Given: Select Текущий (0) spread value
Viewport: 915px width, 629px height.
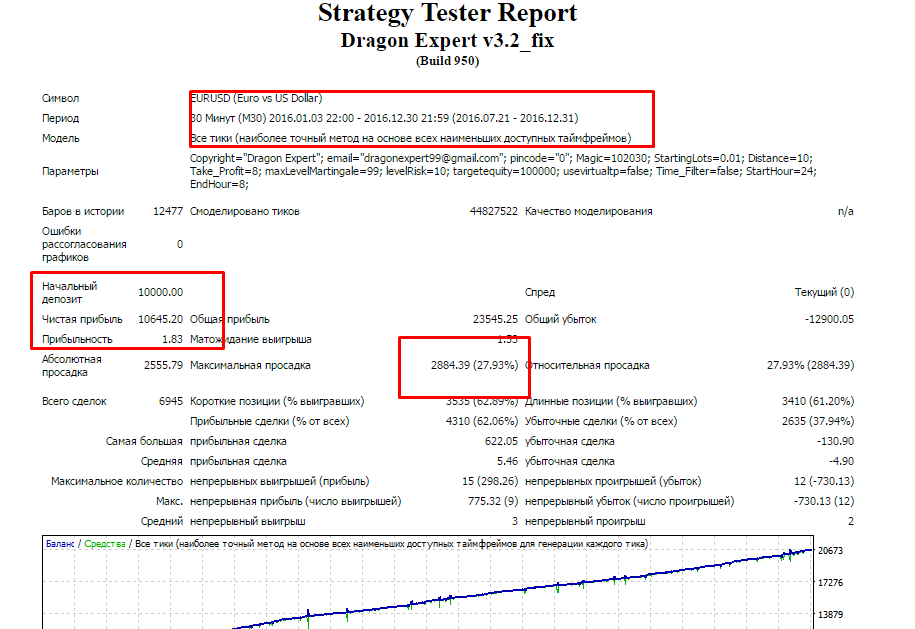Looking at the screenshot, I should tap(824, 292).
